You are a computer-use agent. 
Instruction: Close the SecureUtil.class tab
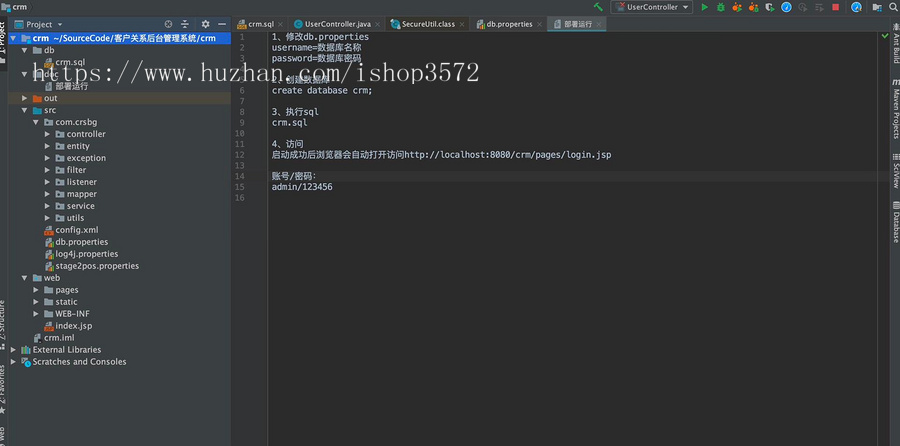[461, 25]
